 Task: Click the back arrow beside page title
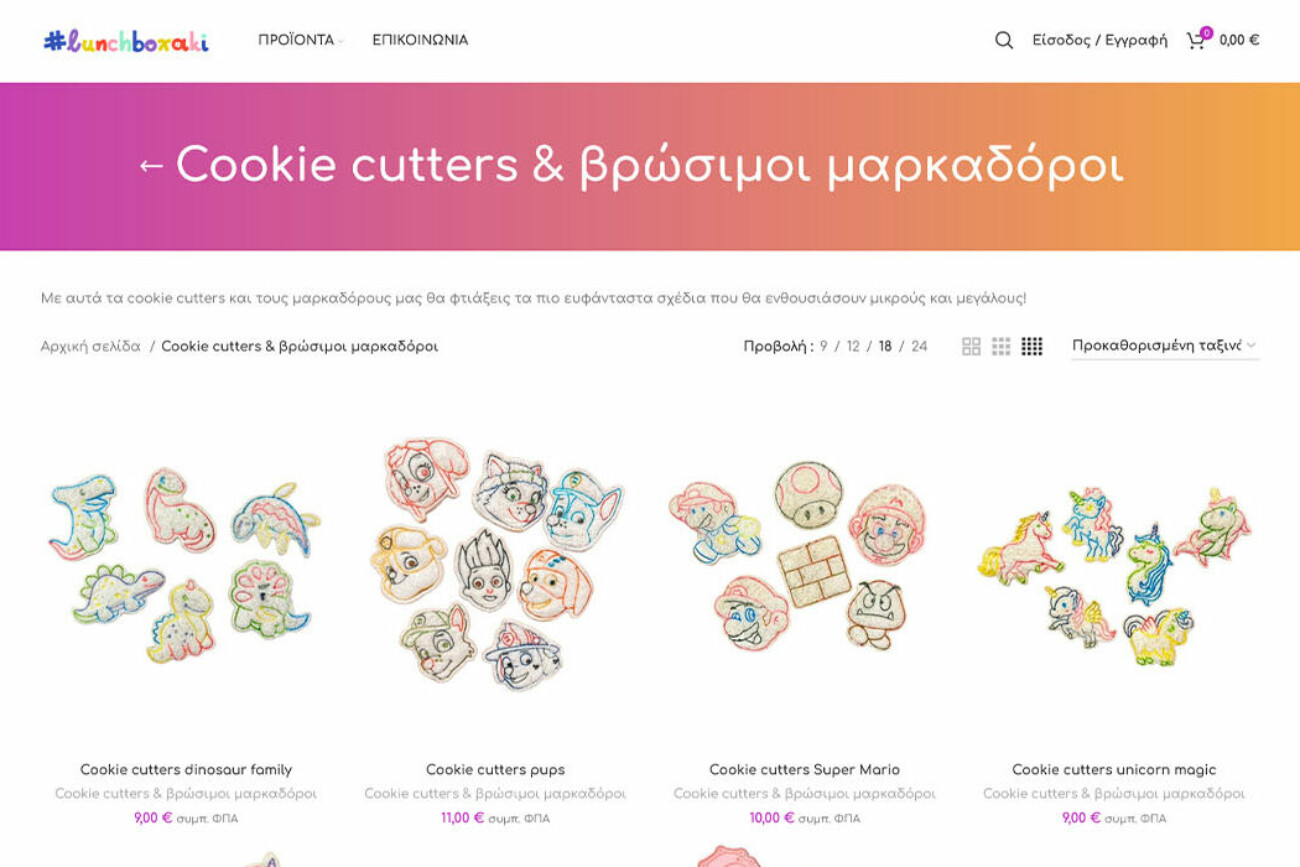click(x=151, y=166)
